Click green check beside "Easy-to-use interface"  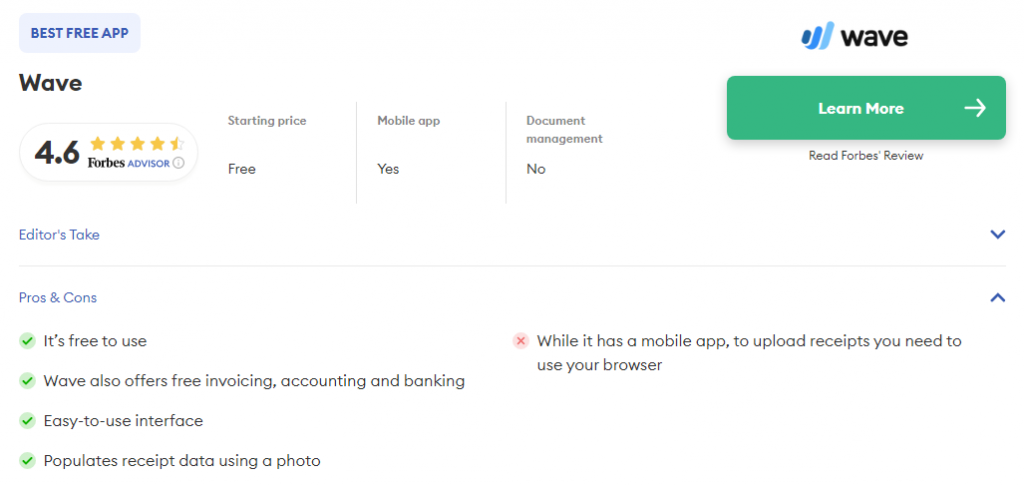[x=28, y=421]
